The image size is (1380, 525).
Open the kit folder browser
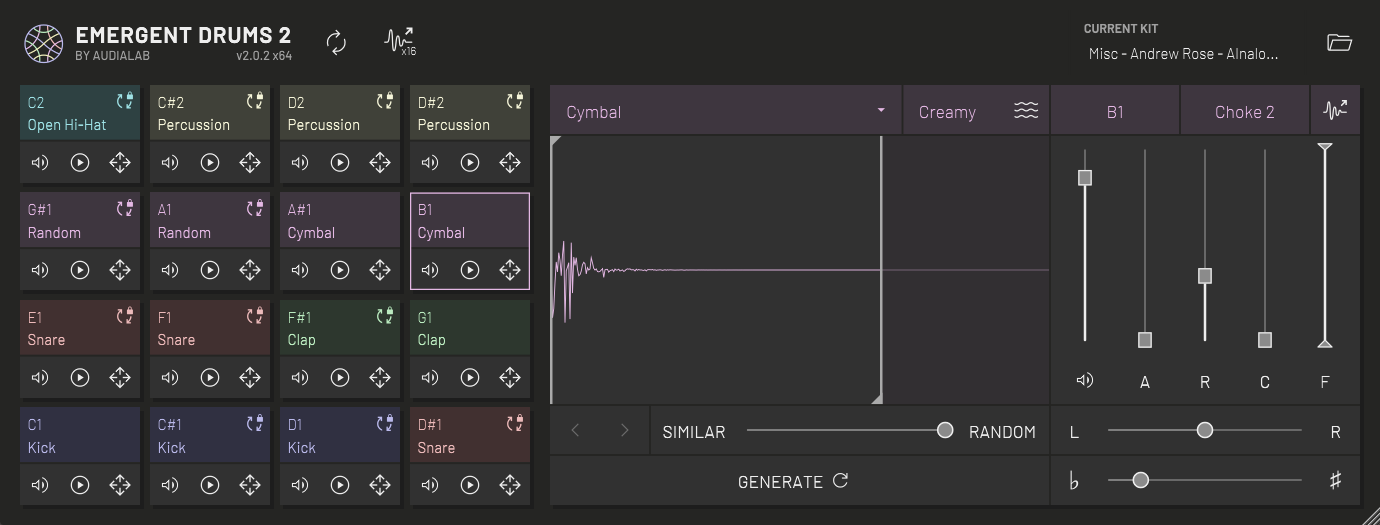(1339, 42)
